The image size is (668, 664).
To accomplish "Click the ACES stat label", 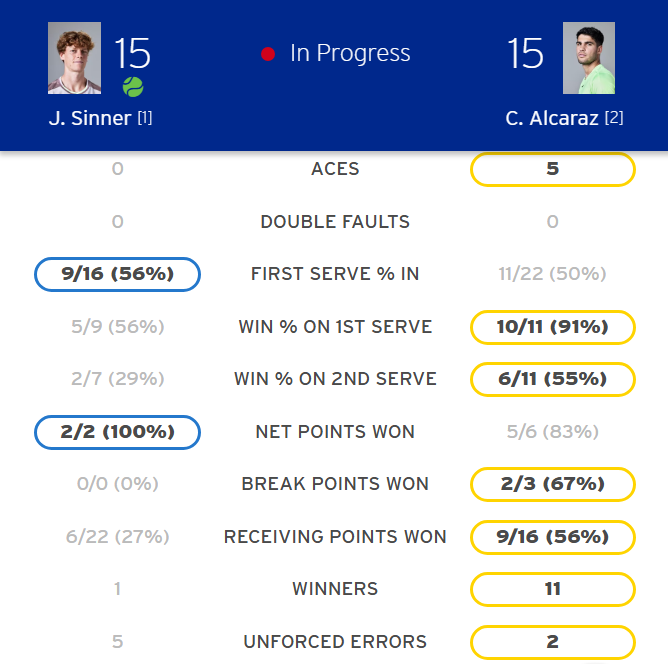I will (x=335, y=169).
